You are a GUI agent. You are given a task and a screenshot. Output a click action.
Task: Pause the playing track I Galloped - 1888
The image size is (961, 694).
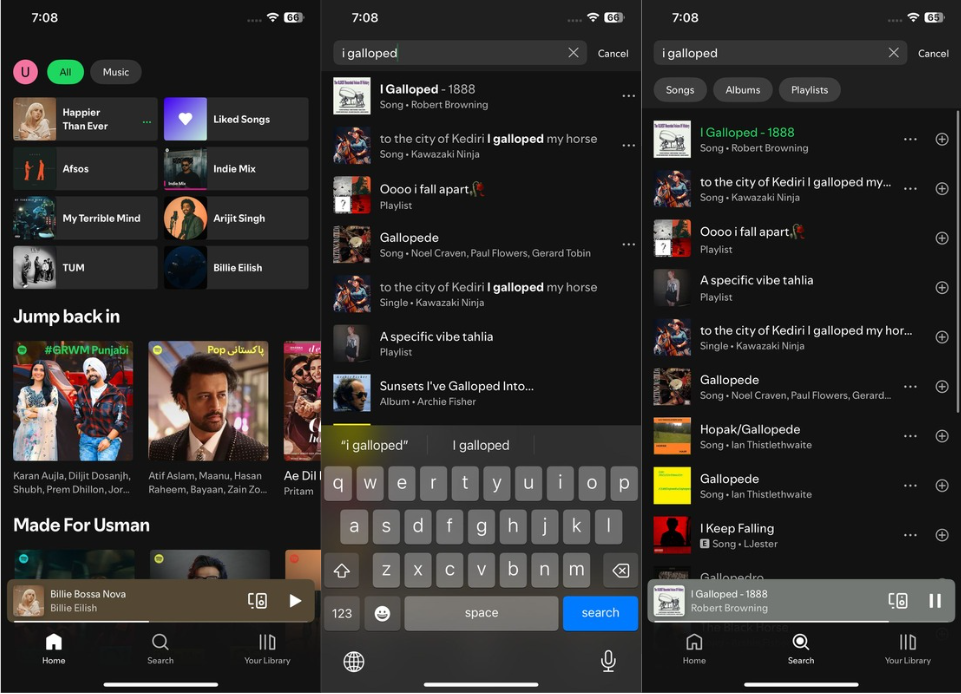934,600
